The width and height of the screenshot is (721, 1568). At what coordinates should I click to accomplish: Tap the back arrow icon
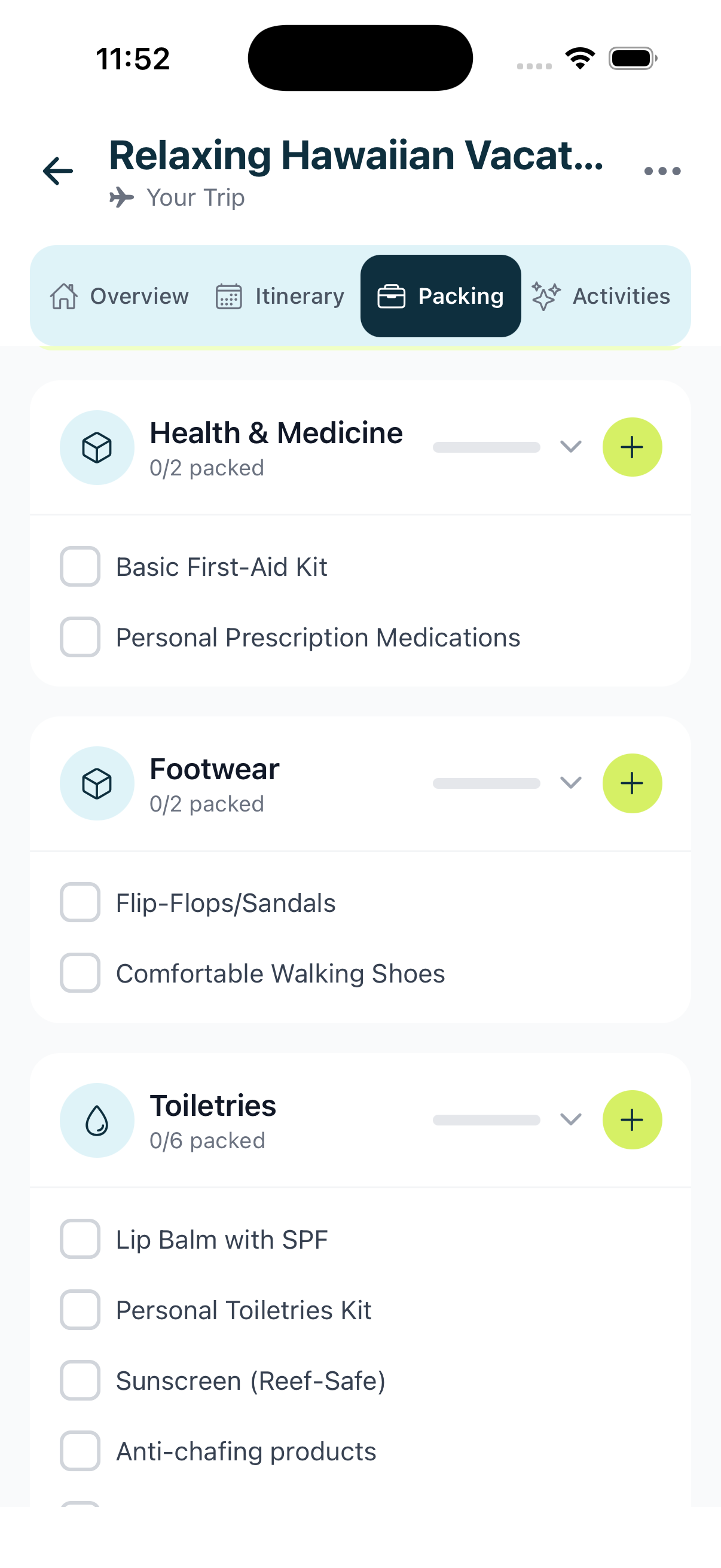click(58, 170)
